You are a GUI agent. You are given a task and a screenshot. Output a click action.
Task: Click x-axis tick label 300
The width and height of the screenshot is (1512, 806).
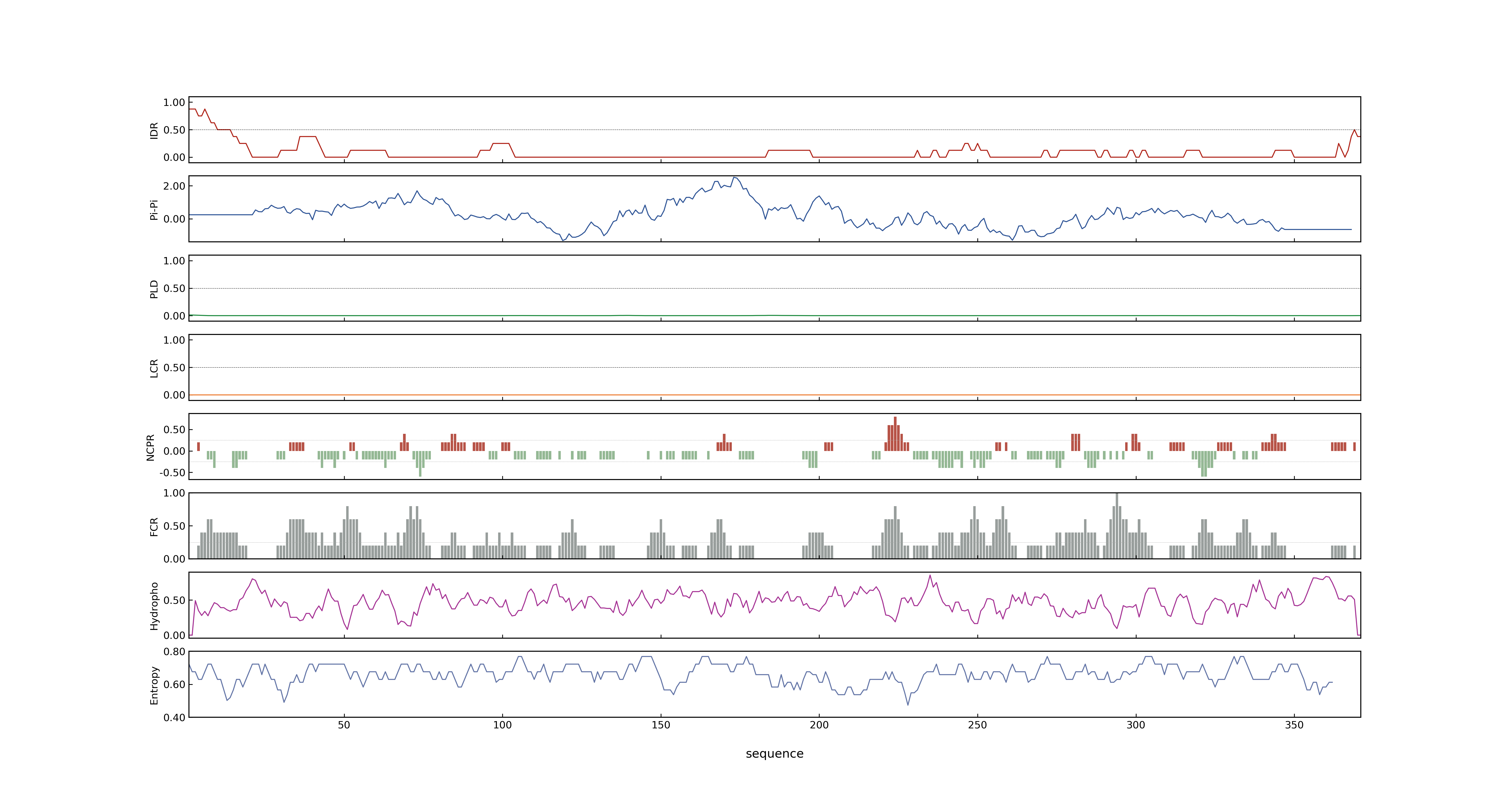(x=1136, y=725)
